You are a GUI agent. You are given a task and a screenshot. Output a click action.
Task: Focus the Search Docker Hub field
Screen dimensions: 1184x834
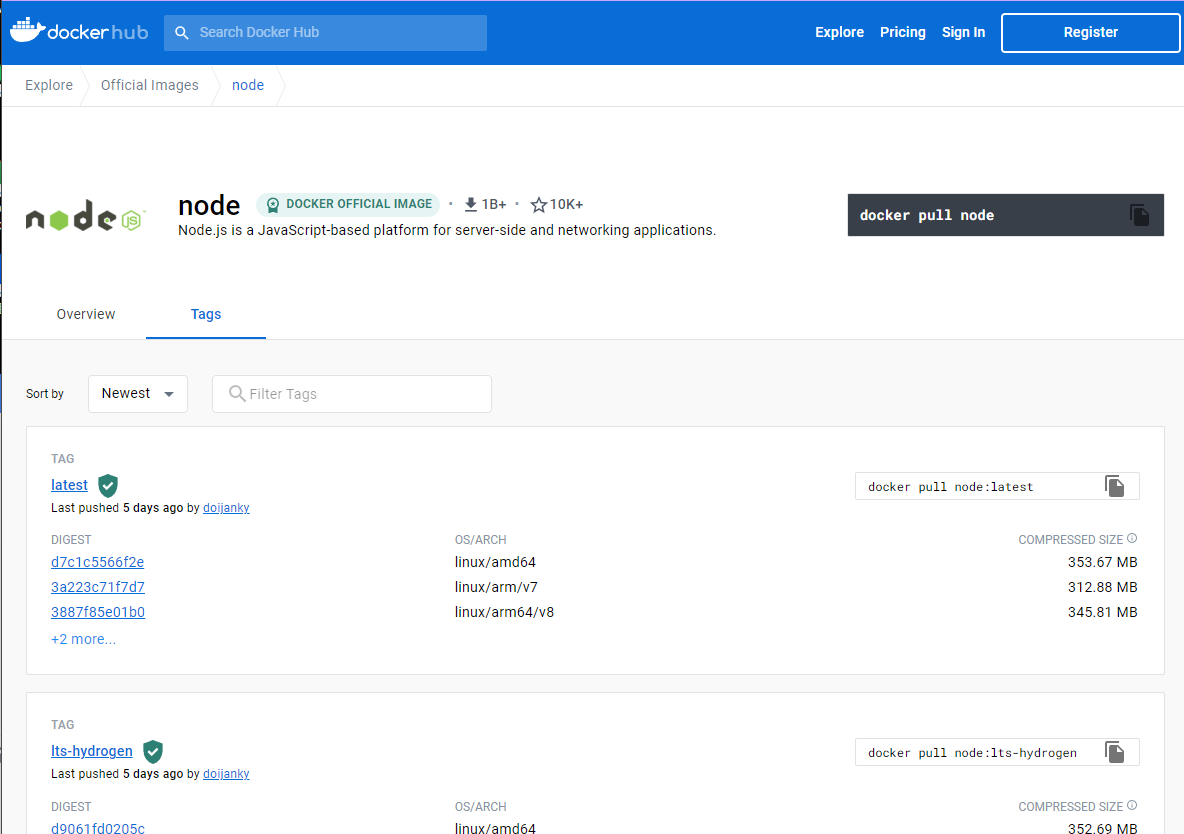click(x=325, y=32)
